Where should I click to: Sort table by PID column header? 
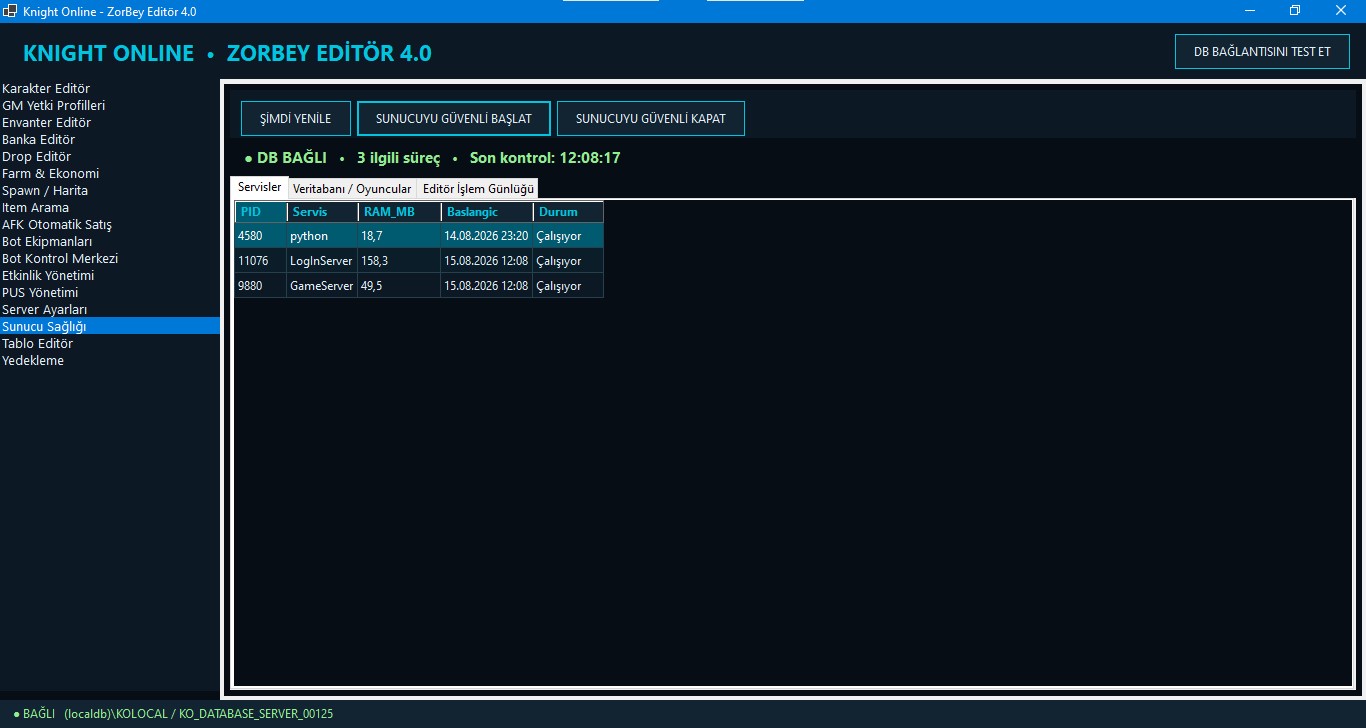(261, 212)
